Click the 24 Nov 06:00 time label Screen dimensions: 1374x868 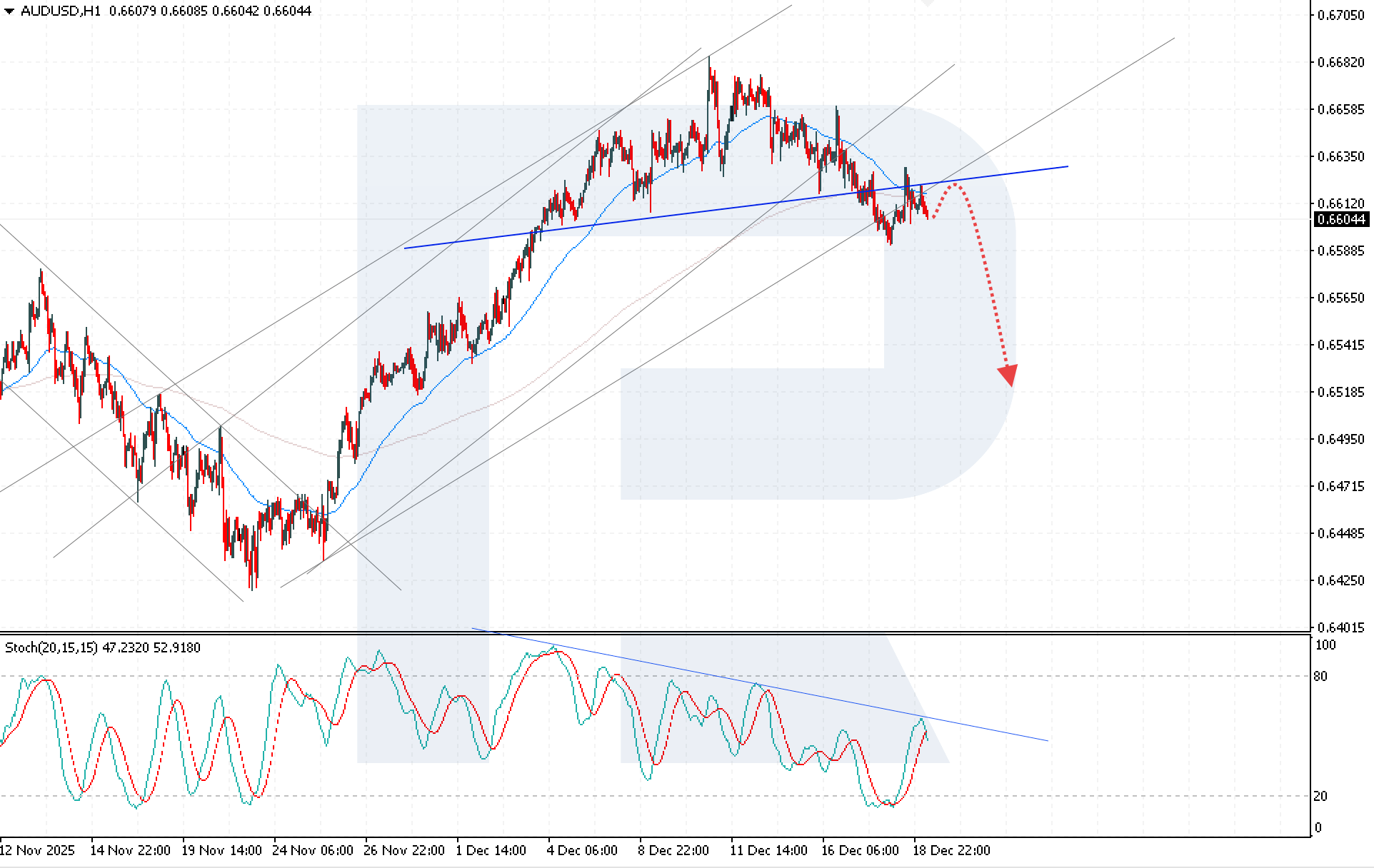(x=313, y=850)
